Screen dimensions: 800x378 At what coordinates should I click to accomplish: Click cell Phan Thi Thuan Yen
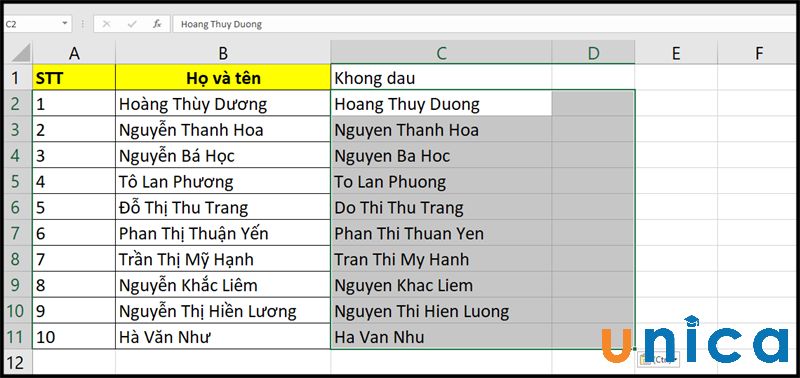(441, 233)
